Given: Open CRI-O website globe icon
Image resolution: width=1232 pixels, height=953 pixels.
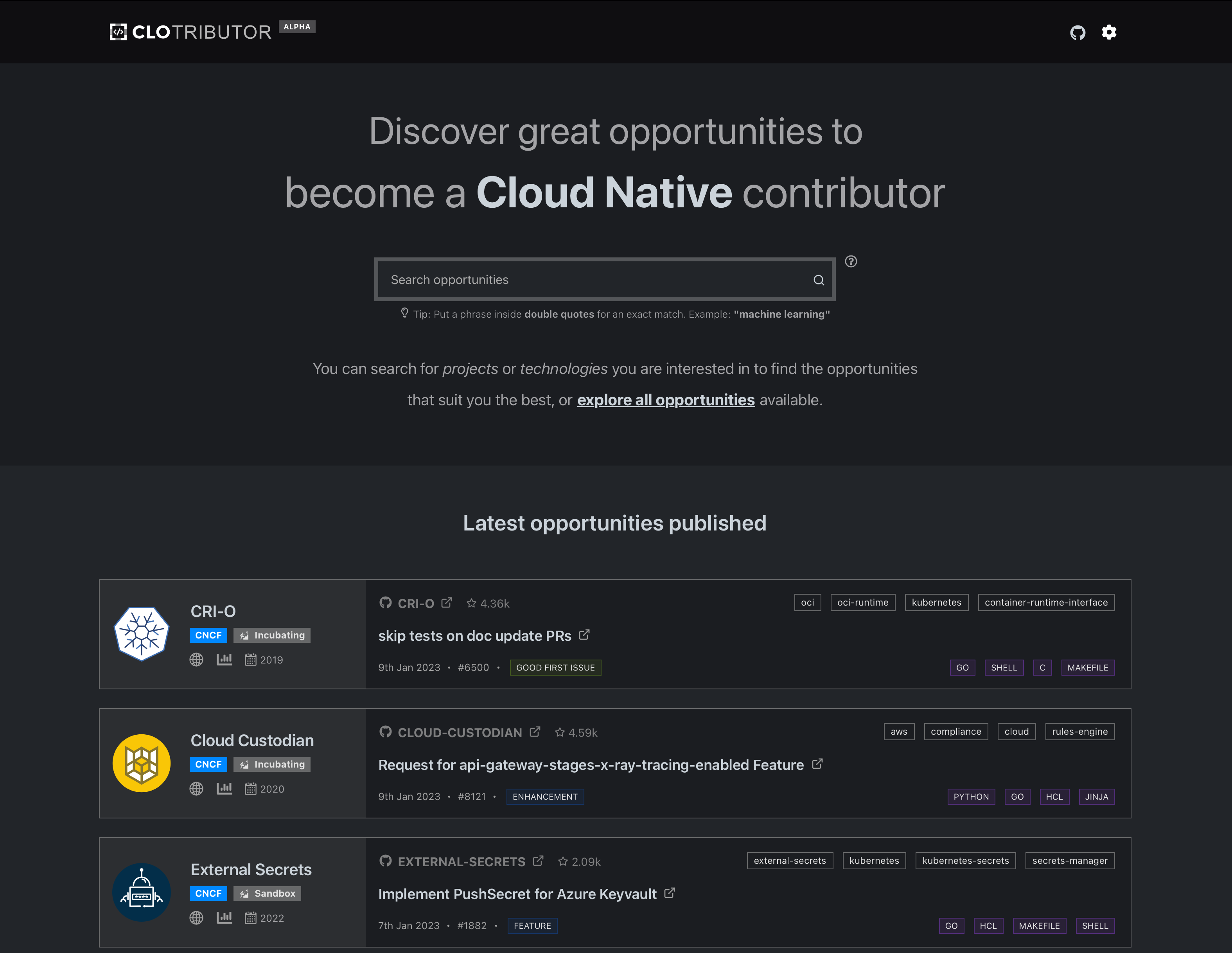Looking at the screenshot, I should pos(196,660).
